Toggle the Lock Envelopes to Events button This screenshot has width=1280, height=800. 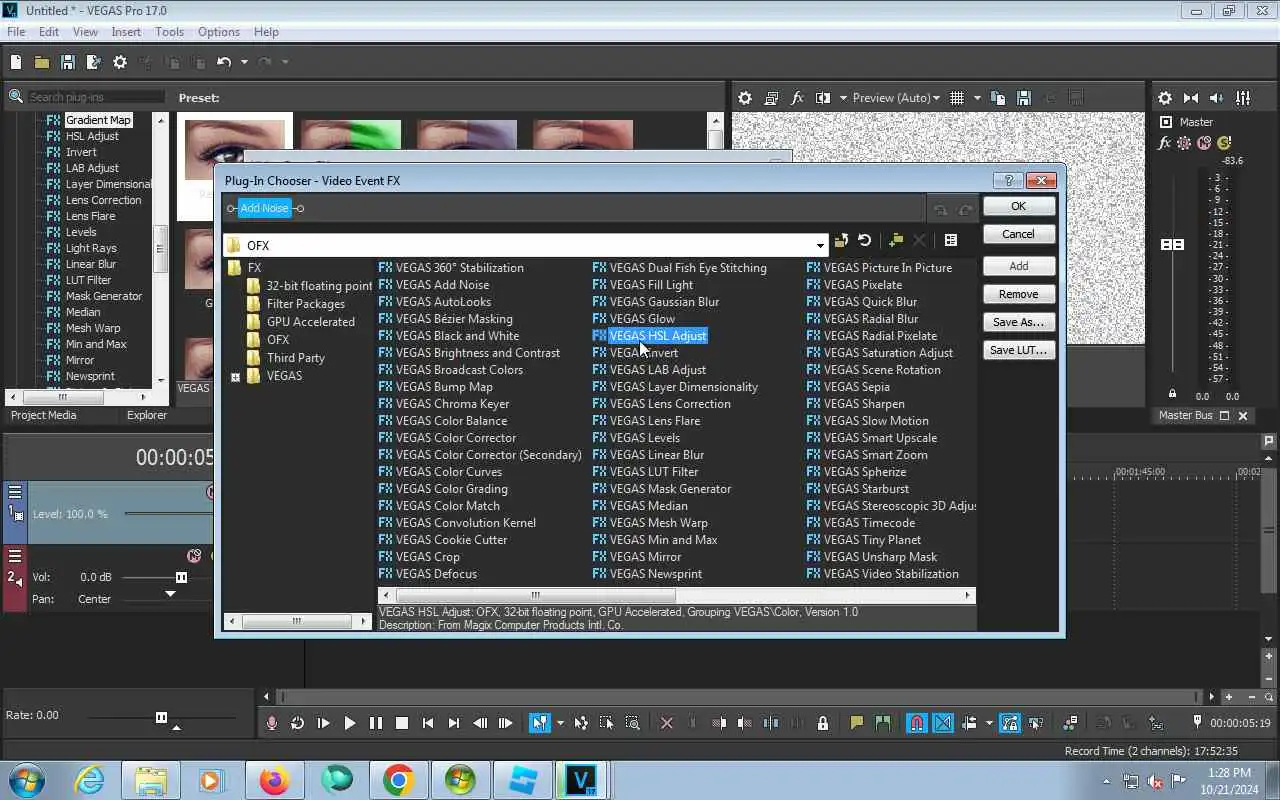[x=1010, y=723]
